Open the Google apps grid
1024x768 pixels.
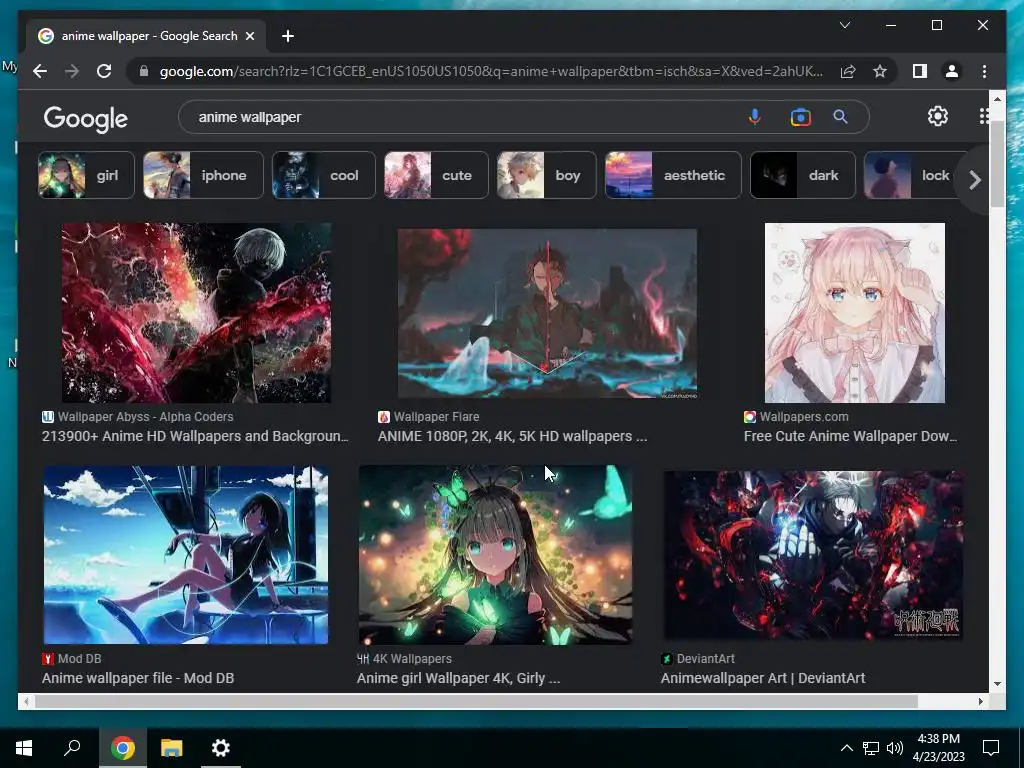pyautogui.click(x=984, y=116)
